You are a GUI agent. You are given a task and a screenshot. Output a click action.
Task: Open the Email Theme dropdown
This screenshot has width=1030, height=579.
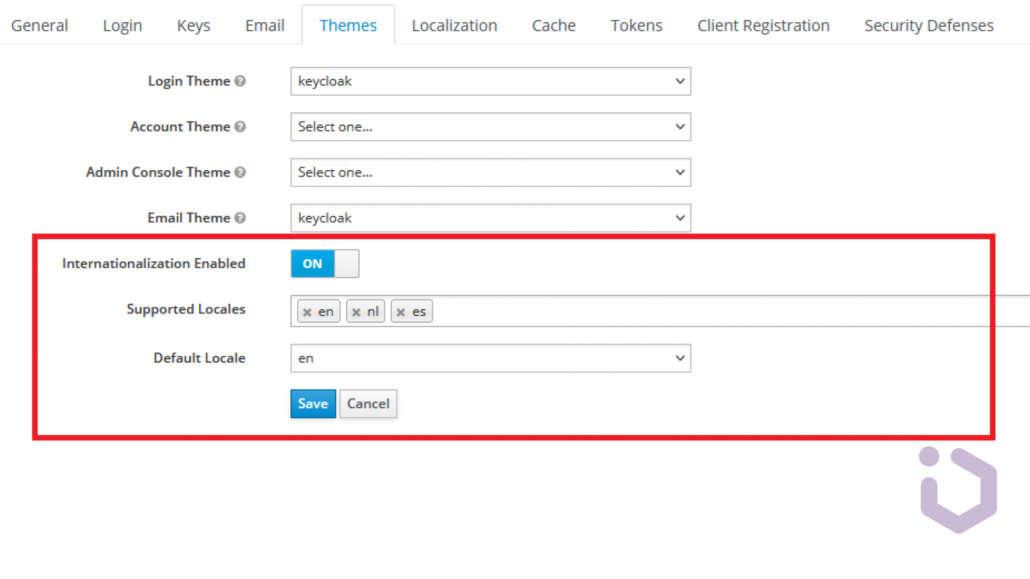[x=490, y=218]
